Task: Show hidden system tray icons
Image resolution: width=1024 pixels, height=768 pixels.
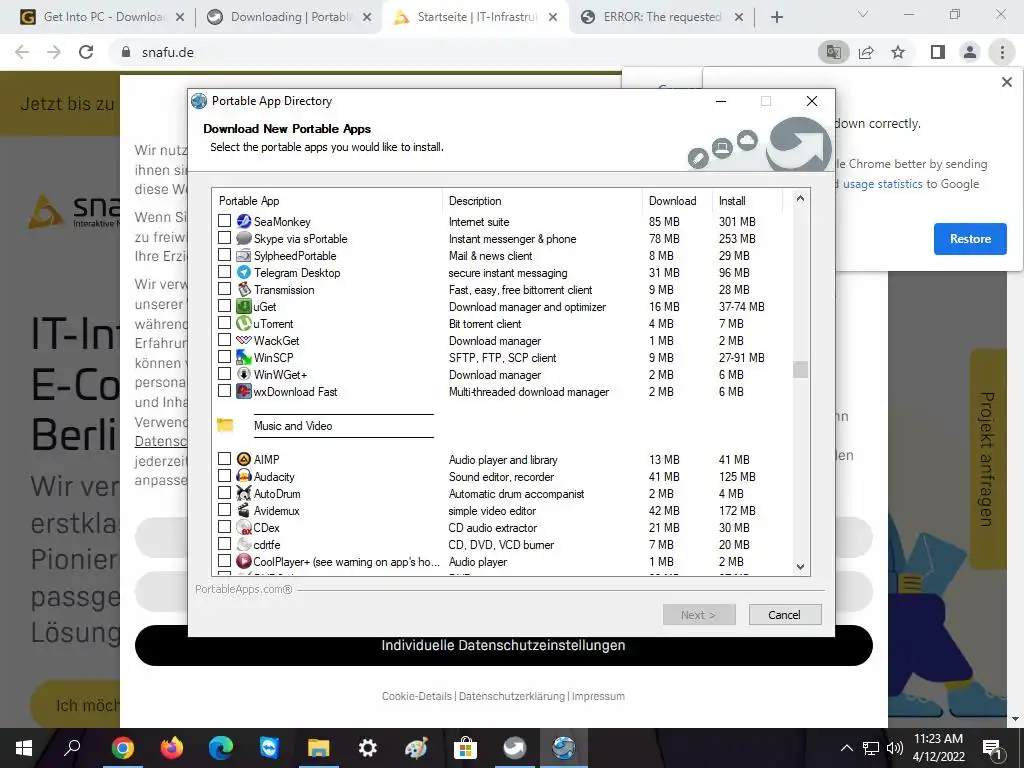Action: point(846,748)
